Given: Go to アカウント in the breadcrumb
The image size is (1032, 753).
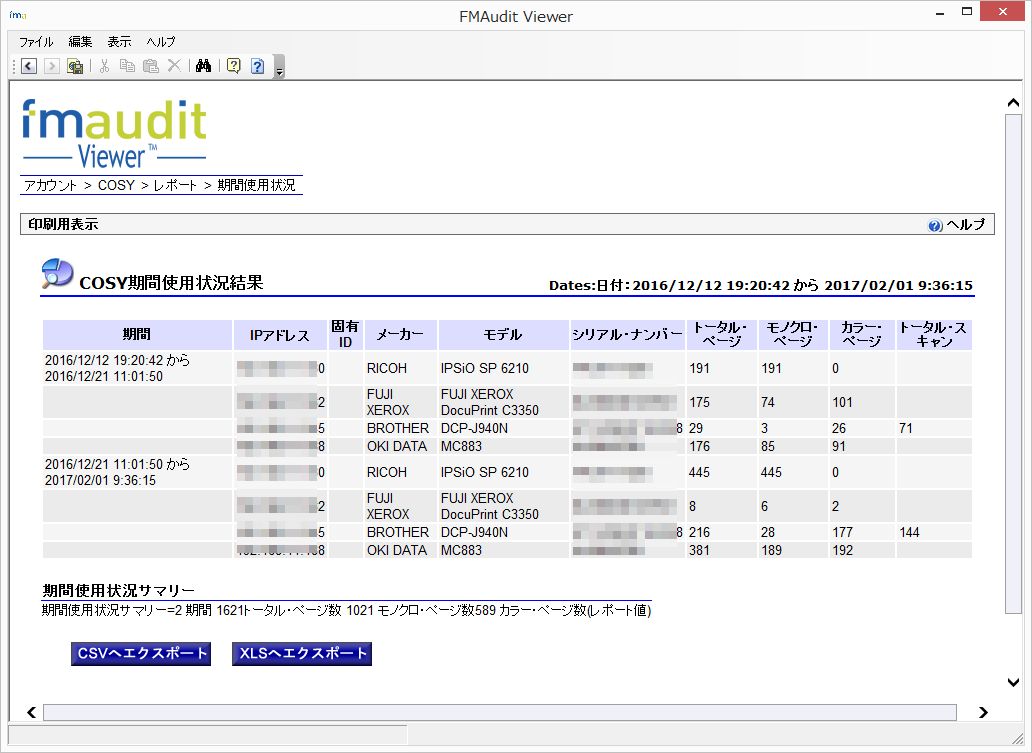Looking at the screenshot, I should pyautogui.click(x=50, y=186).
